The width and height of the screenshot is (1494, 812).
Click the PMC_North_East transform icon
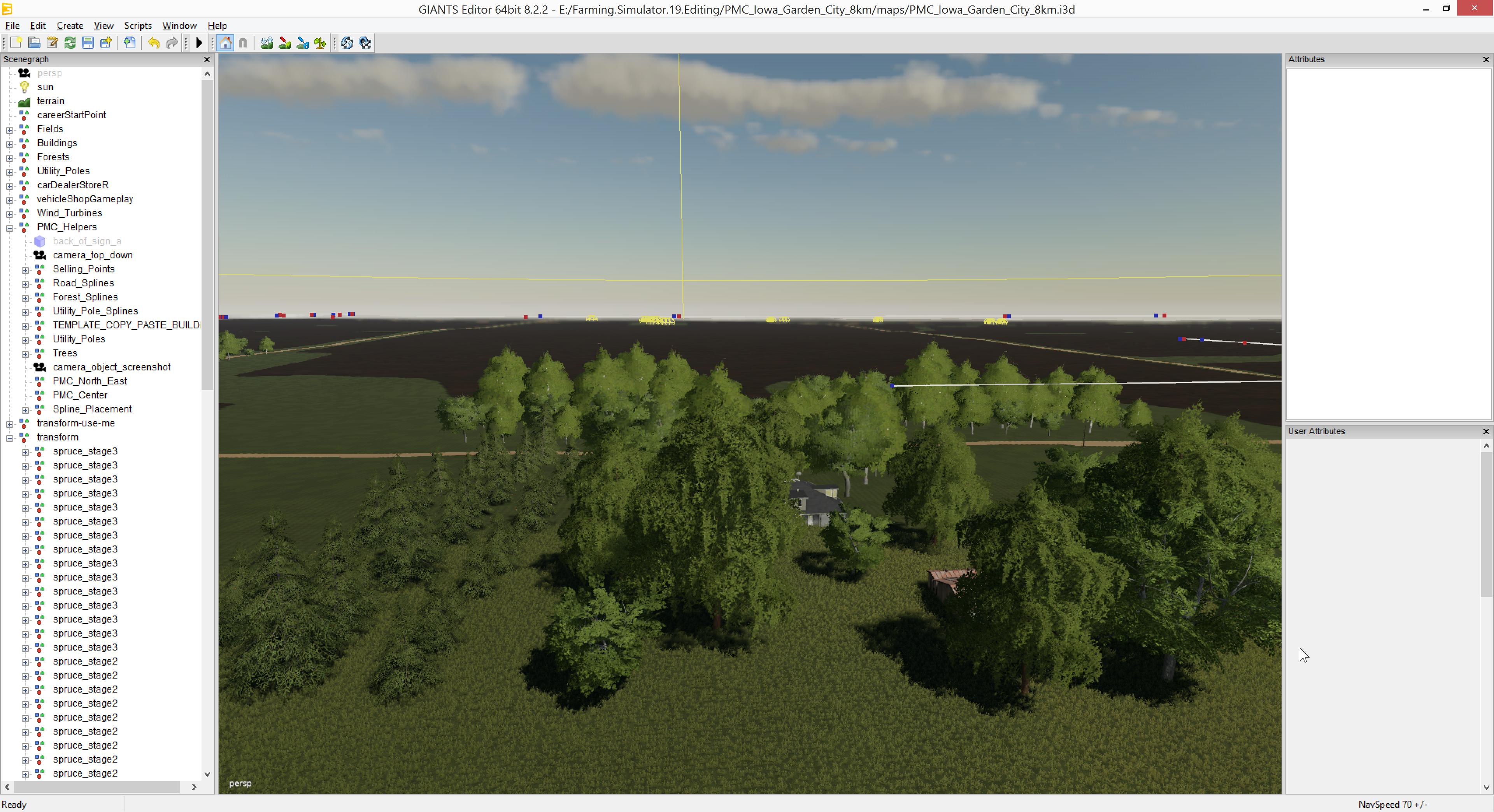[x=40, y=381]
